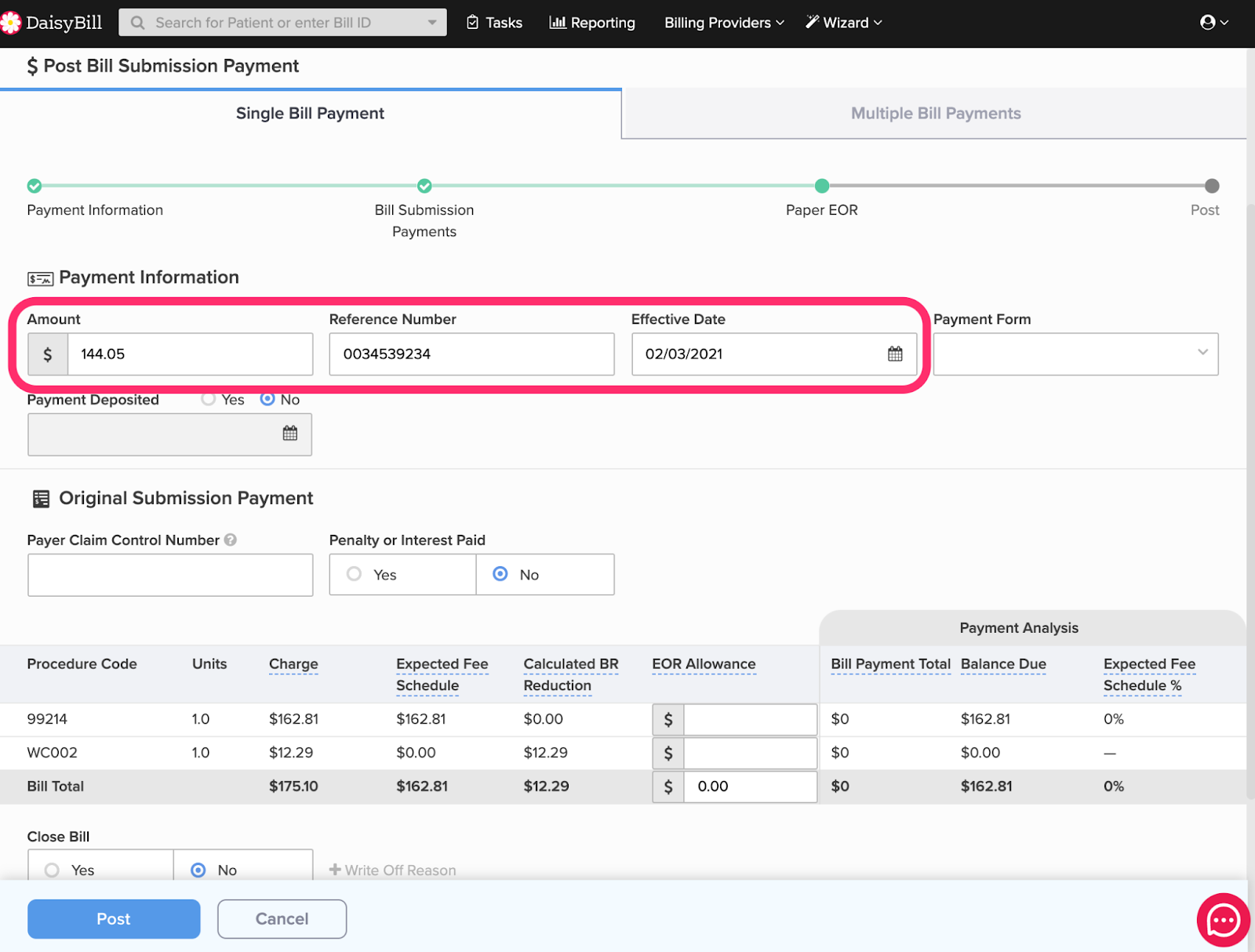Open the Billing Providers menu

click(723, 23)
